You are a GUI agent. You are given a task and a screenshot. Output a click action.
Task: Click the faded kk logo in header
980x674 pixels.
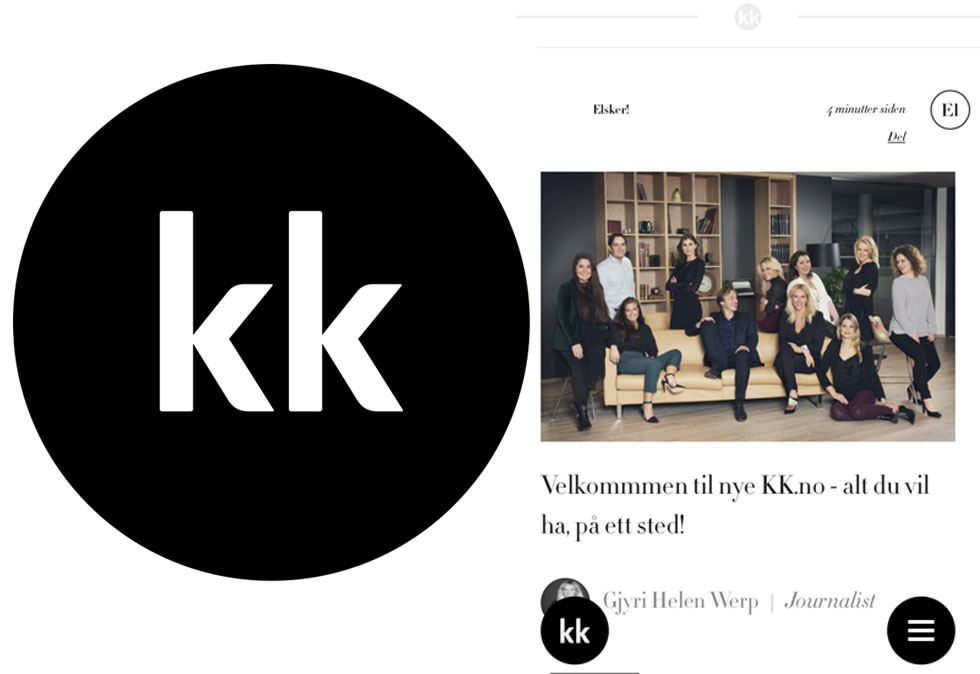tap(748, 17)
